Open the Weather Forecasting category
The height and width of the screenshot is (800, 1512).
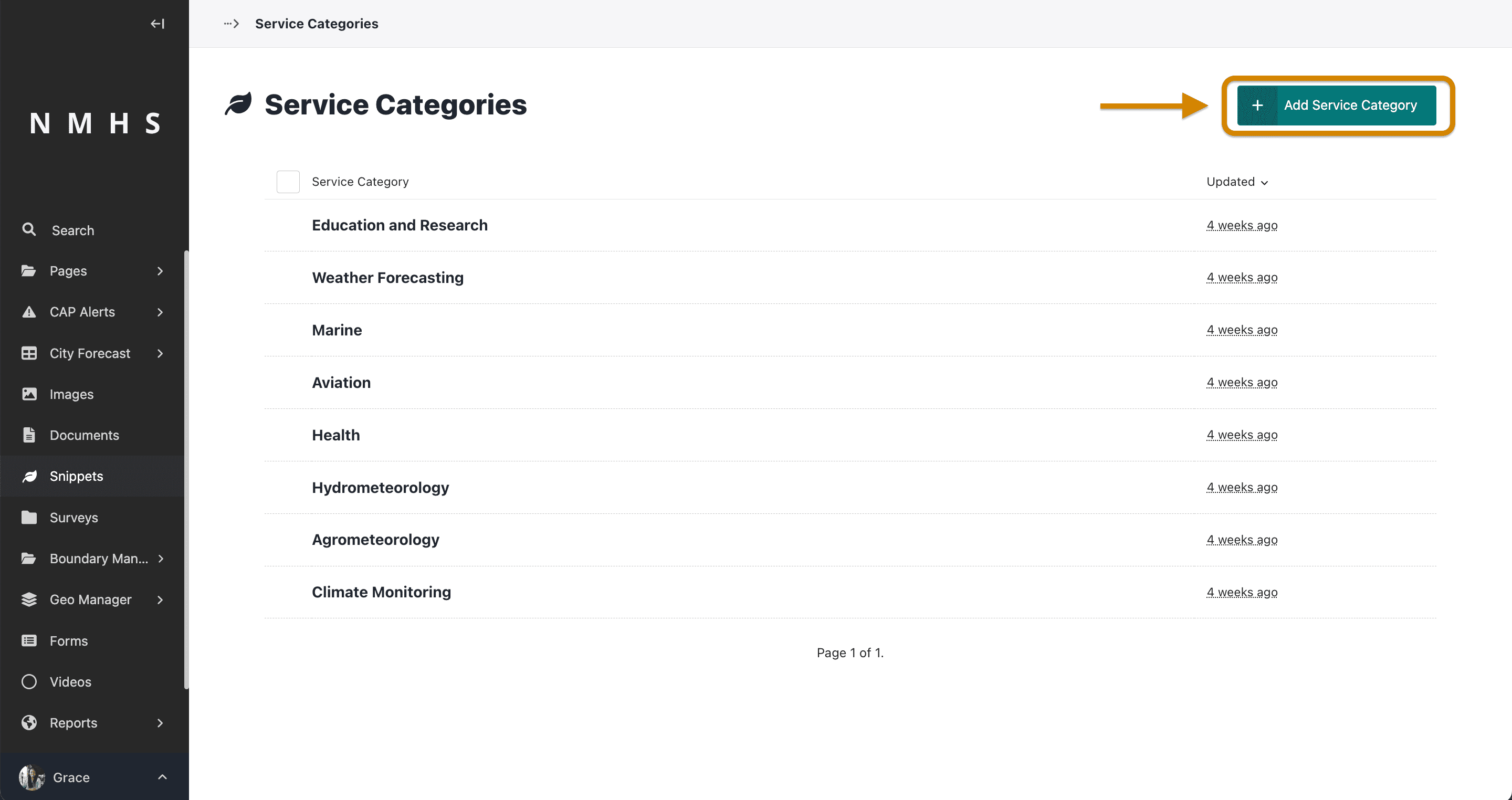(387, 277)
